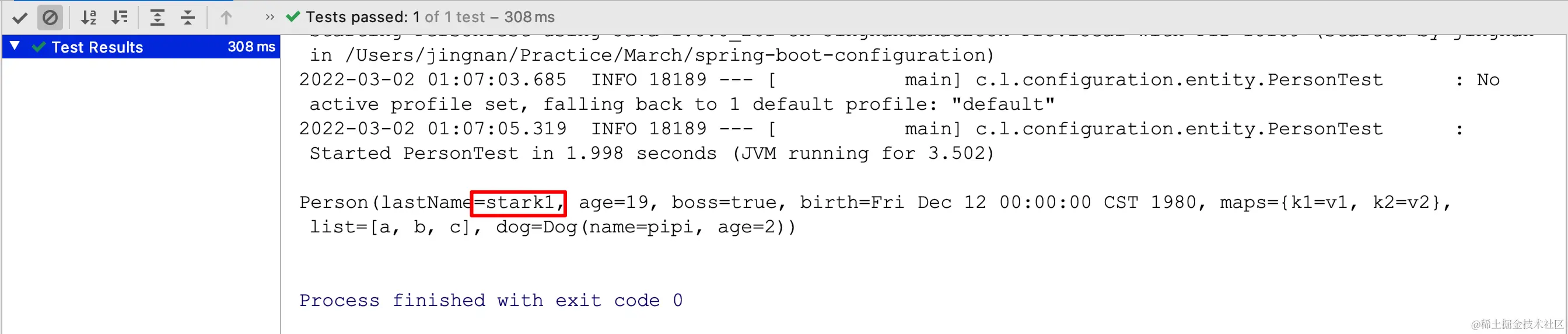Jump to previous failed test arrow
This screenshot has height=334, width=1568.
226,17
